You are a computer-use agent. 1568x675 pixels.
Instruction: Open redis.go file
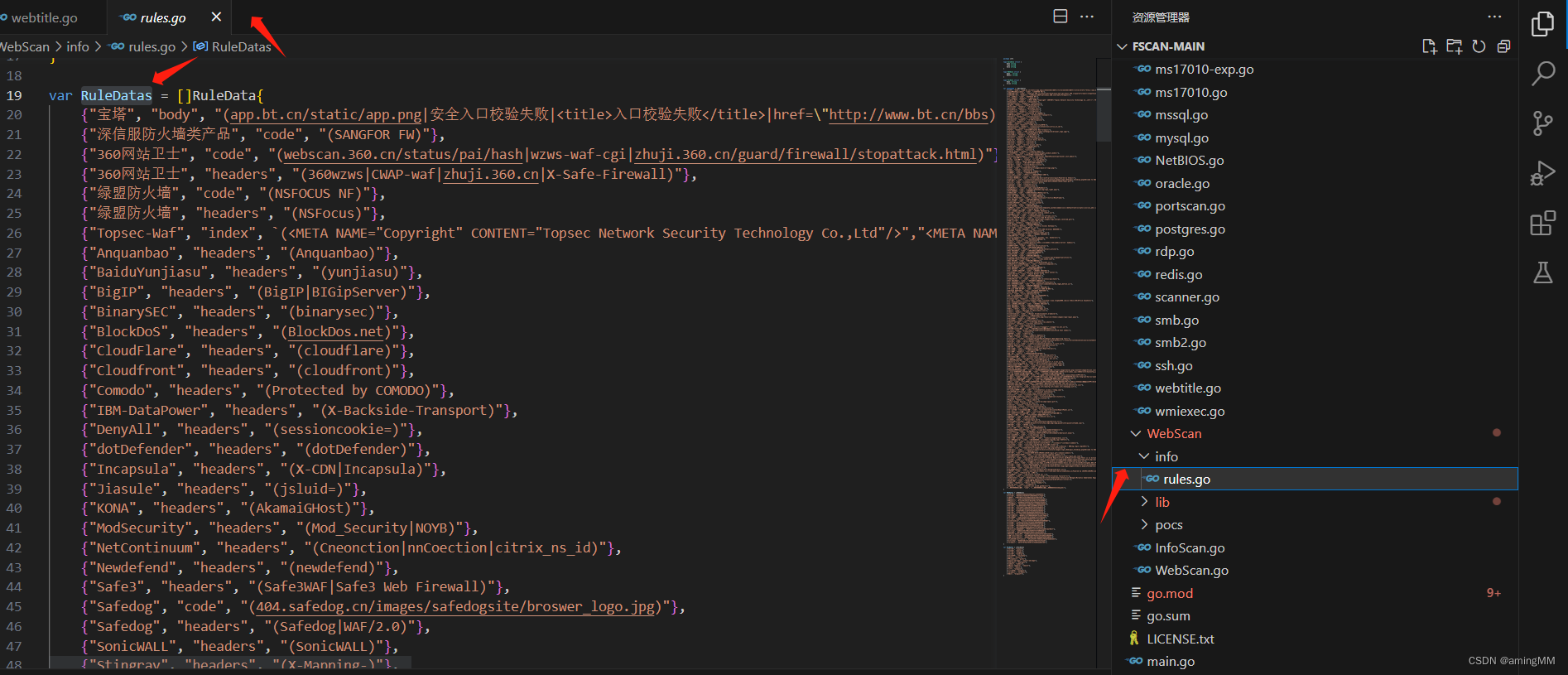(x=1178, y=274)
